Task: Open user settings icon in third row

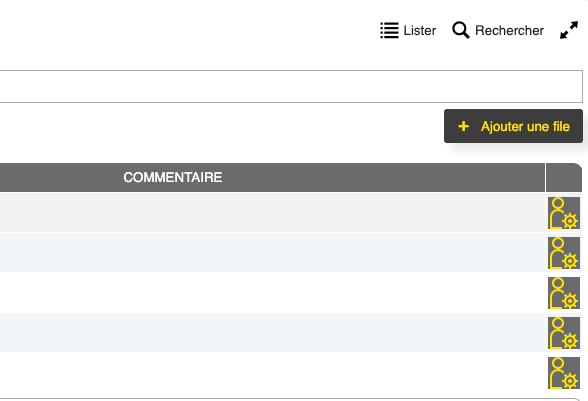Action: [x=564, y=293]
